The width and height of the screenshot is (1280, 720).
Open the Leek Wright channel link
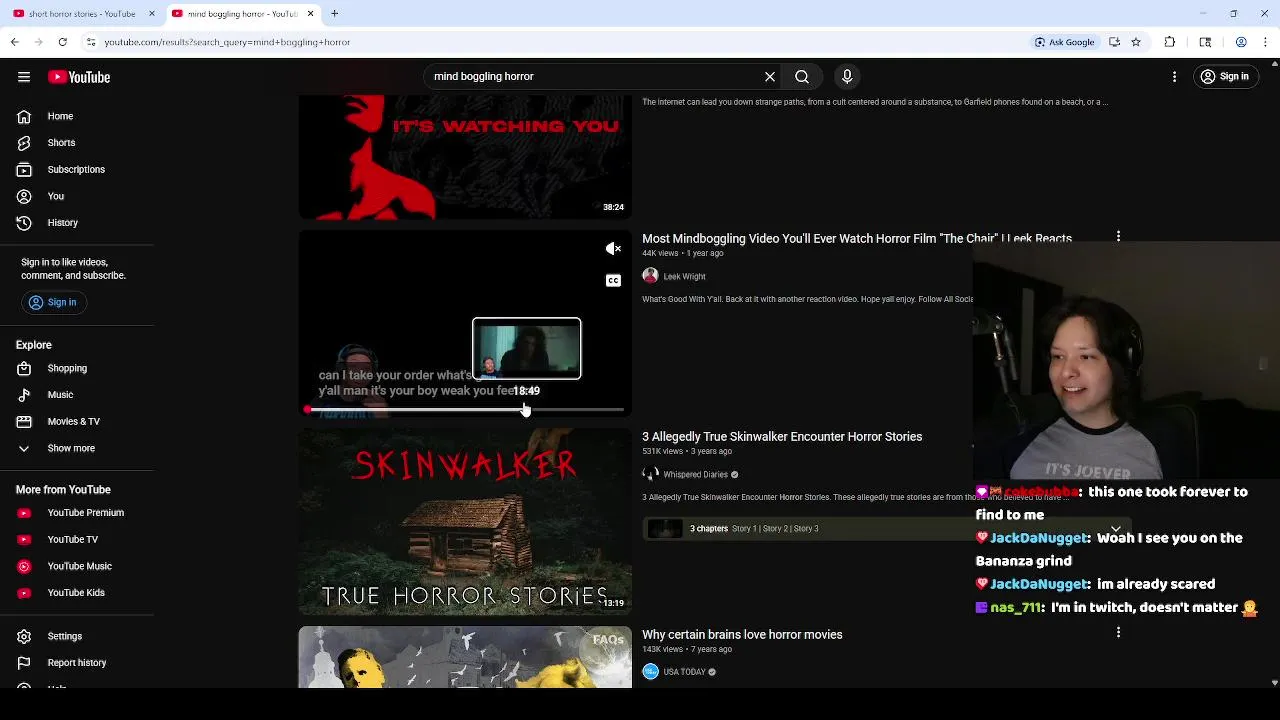pyautogui.click(x=684, y=277)
